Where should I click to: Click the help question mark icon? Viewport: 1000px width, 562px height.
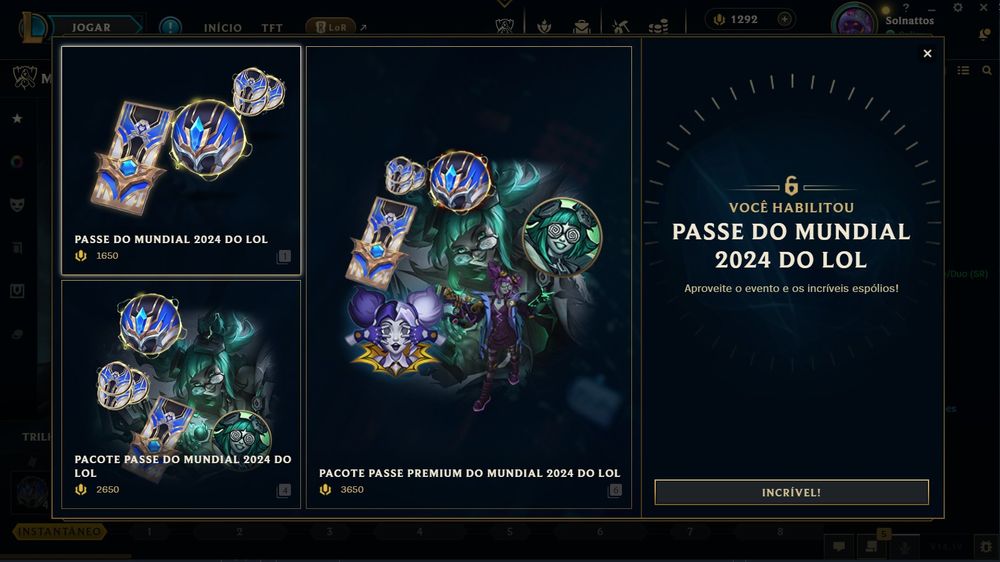(x=906, y=8)
